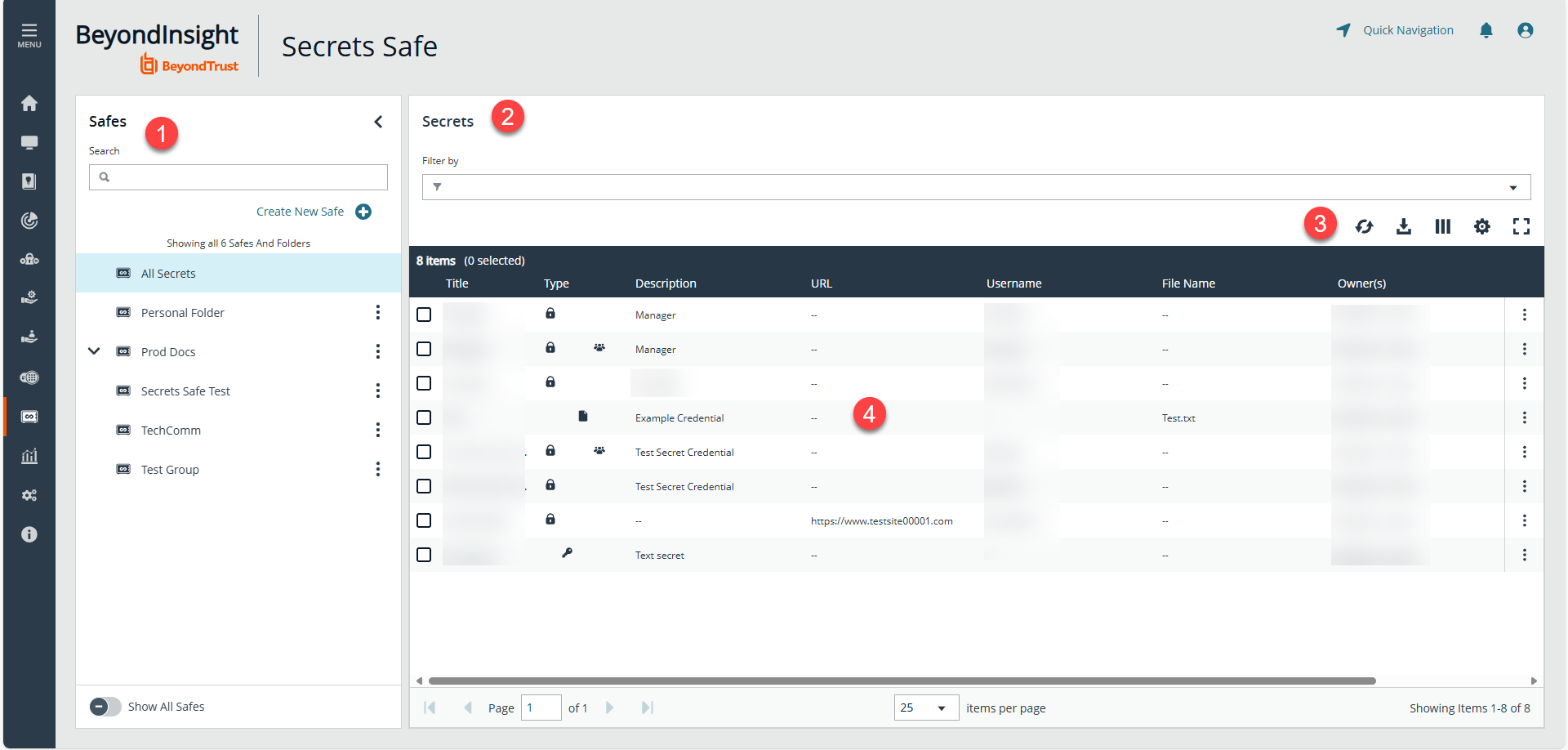This screenshot has width=1568, height=750.
Task: Check the testsite00001.com row checkbox
Action: pos(424,520)
